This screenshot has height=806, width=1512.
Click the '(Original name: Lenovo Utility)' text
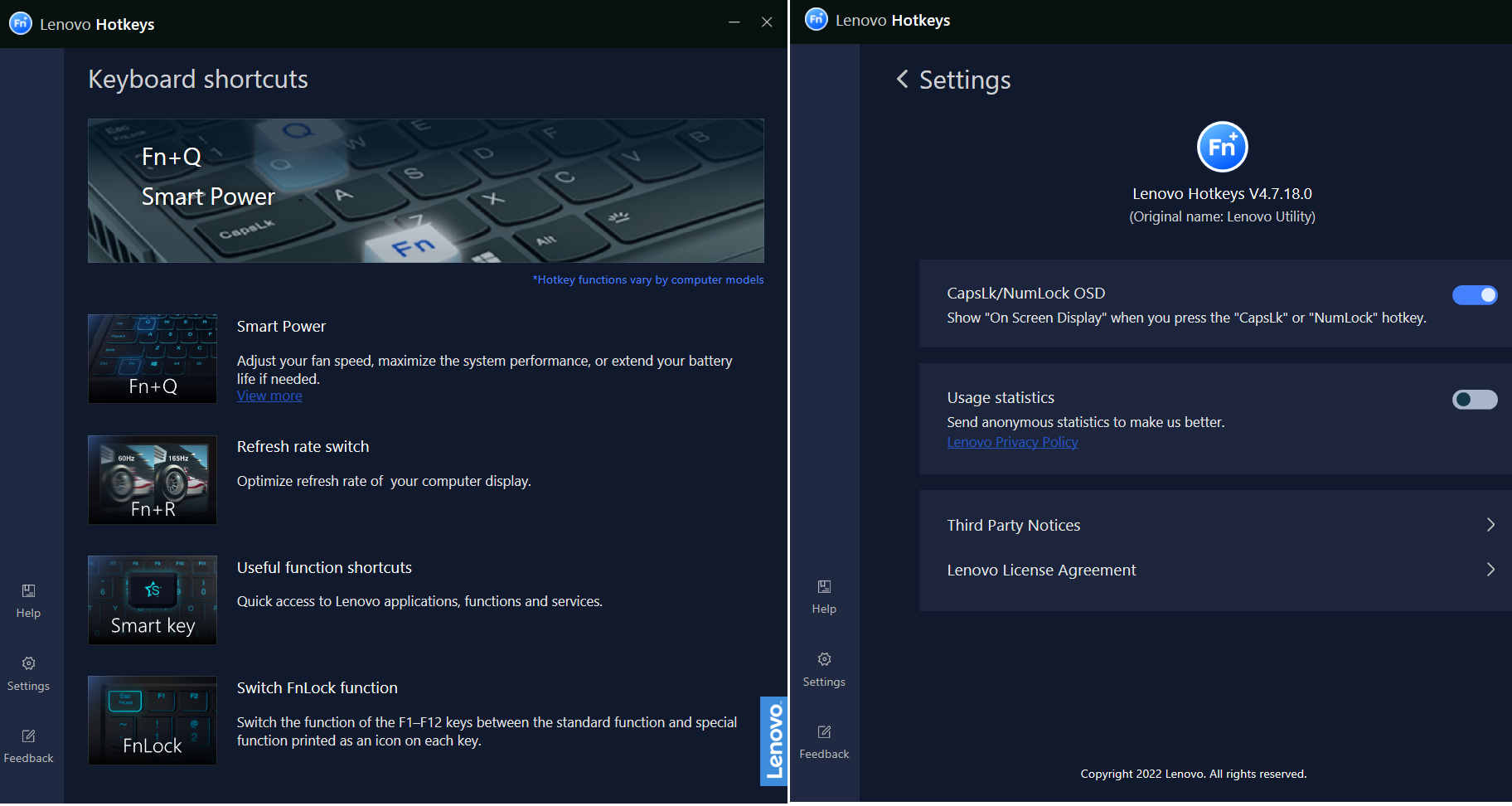click(1222, 217)
